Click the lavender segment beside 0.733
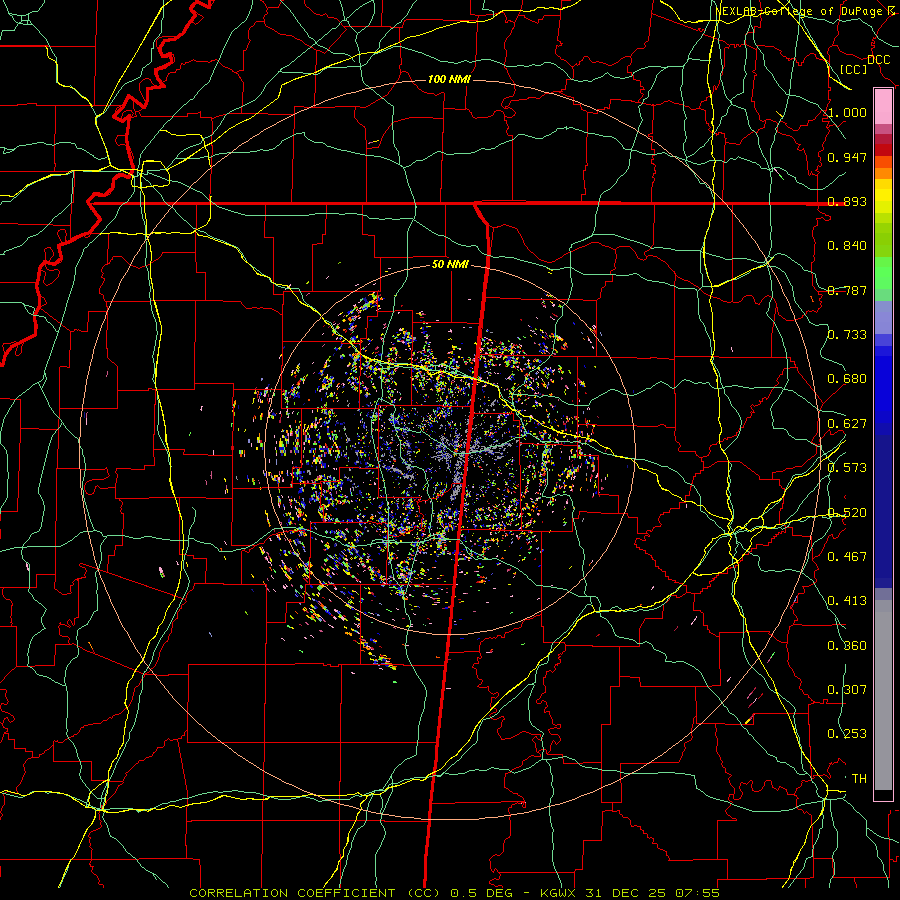Screen dimensions: 900x900 coord(883,318)
